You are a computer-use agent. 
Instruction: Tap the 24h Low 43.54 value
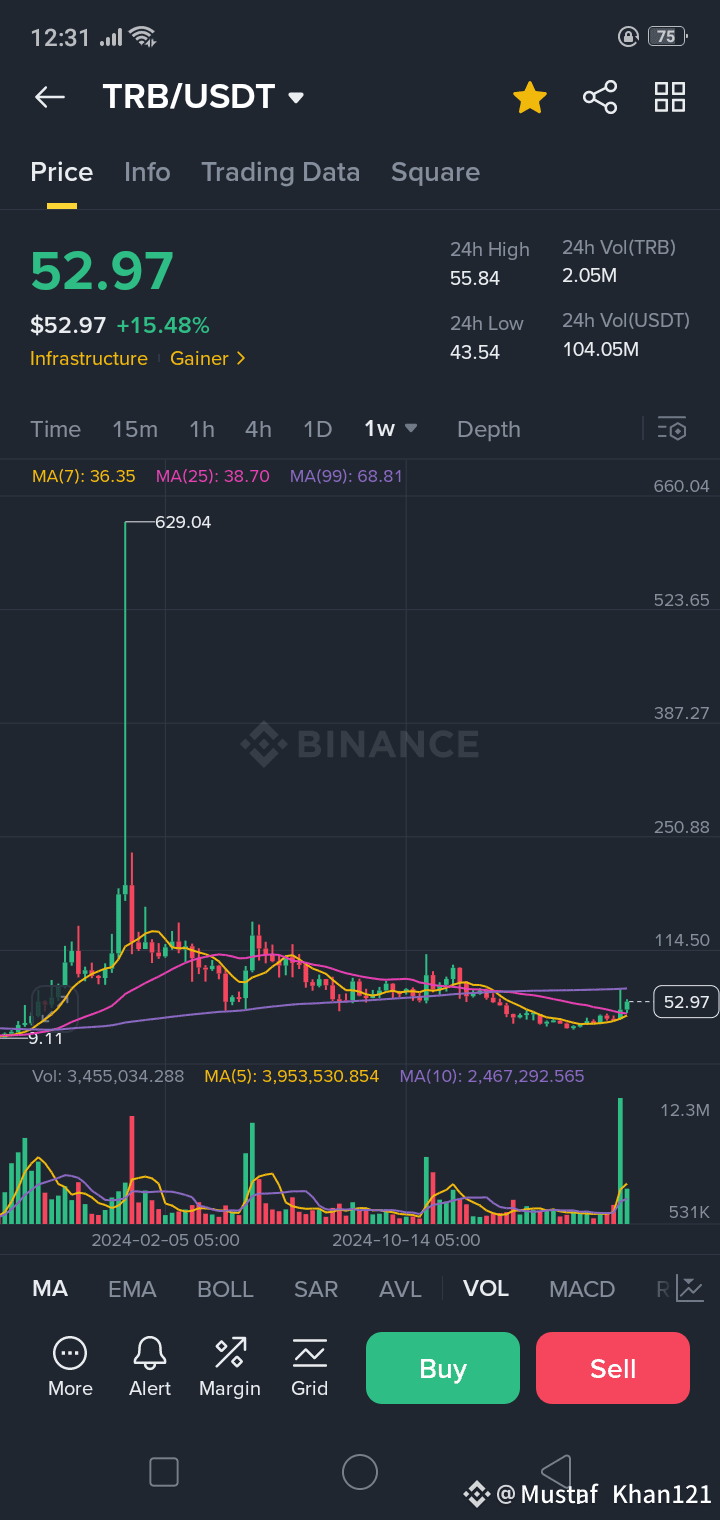(475, 352)
